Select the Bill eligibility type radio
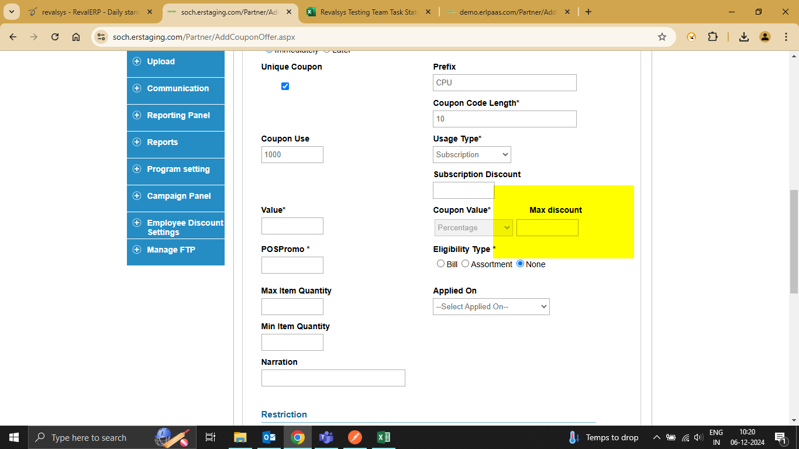799x449 pixels. coord(441,264)
